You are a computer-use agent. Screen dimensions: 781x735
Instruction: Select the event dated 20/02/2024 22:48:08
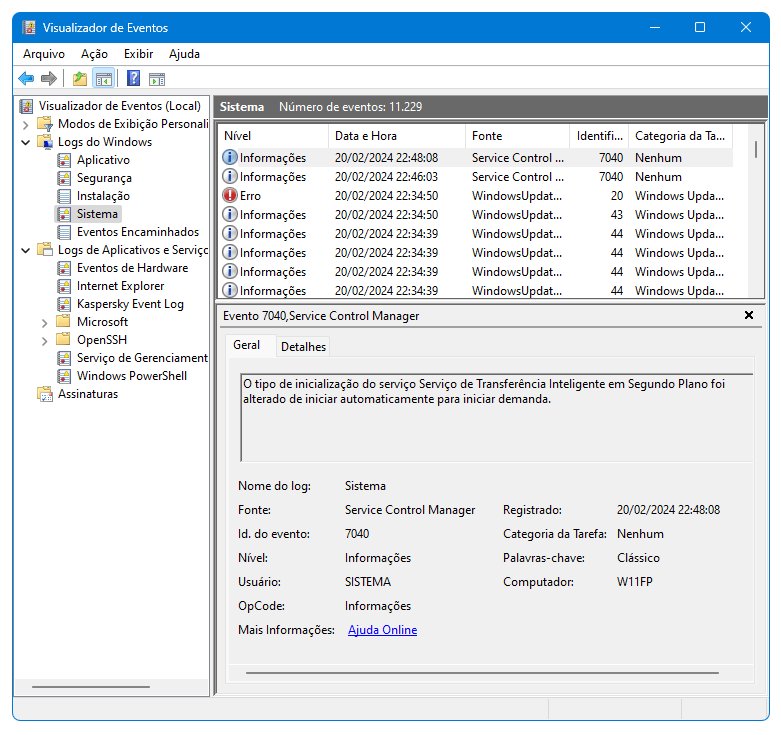[476, 158]
